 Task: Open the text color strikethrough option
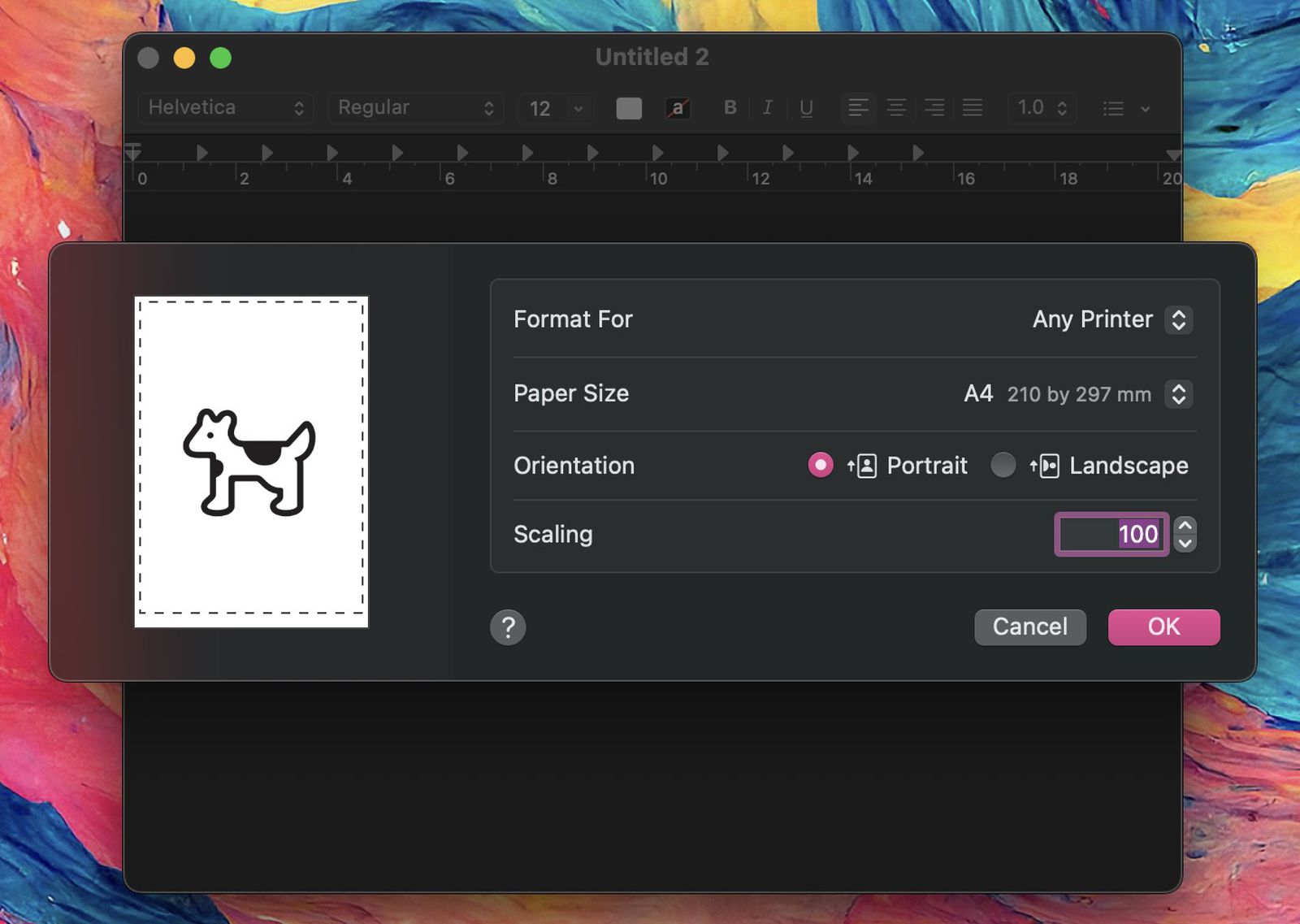(677, 107)
